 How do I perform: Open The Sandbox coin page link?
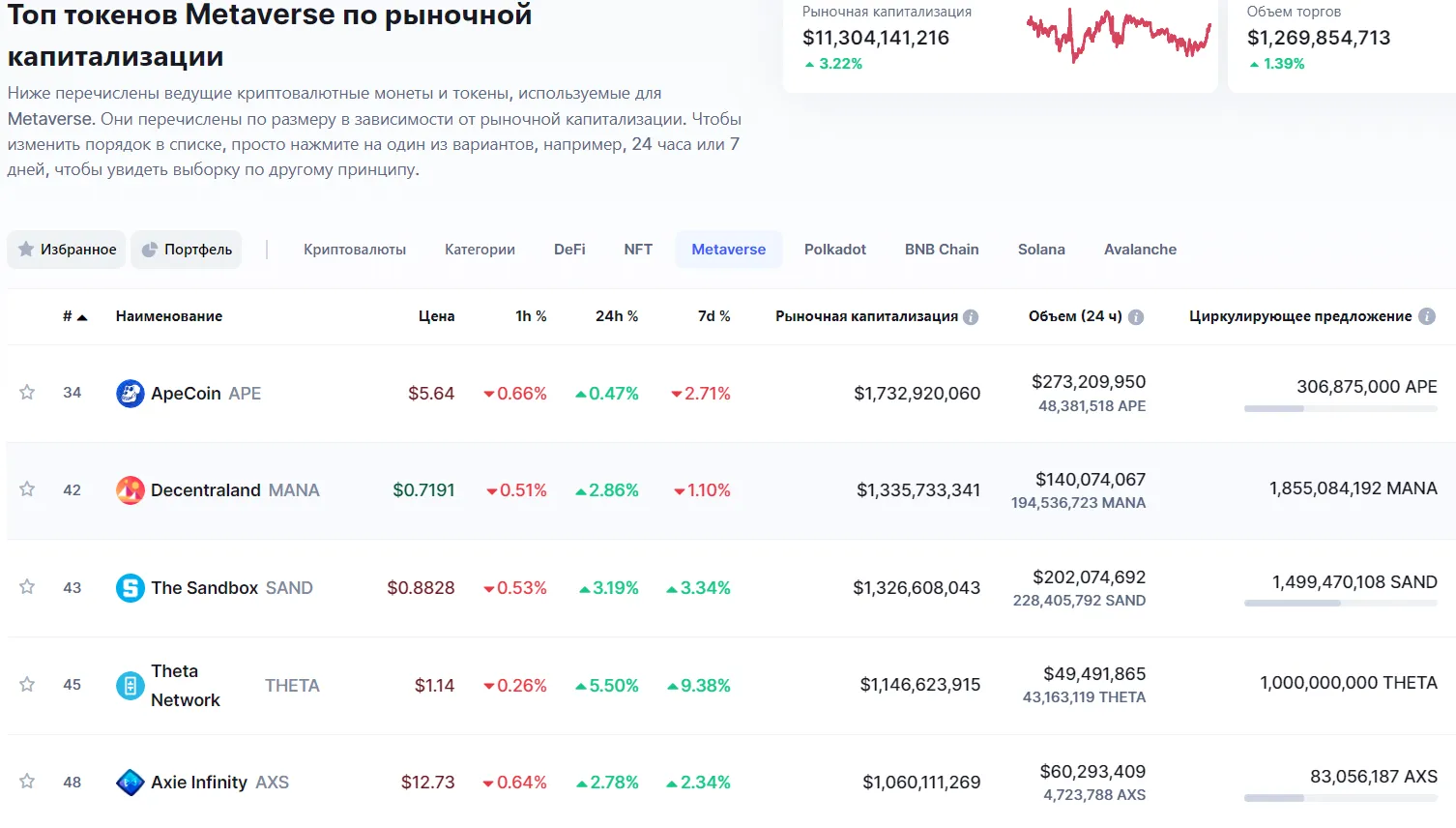pos(232,588)
